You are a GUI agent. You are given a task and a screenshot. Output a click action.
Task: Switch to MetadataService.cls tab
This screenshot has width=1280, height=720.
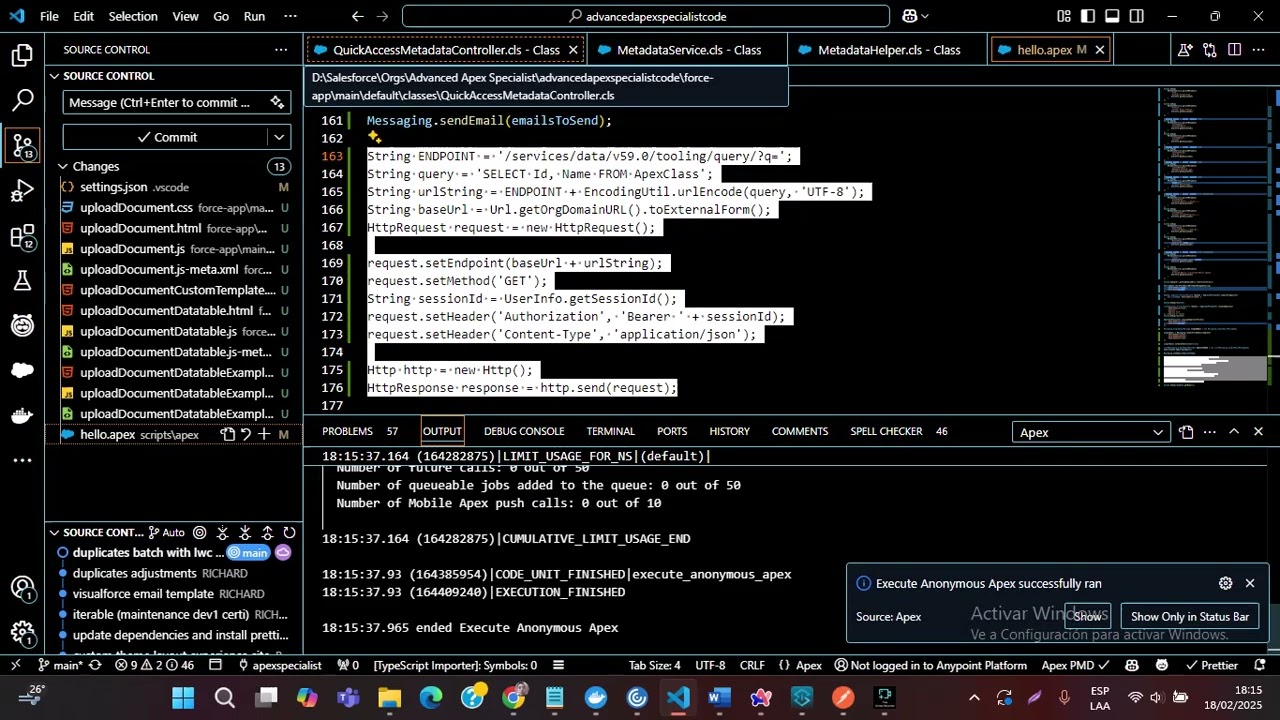[688, 50]
